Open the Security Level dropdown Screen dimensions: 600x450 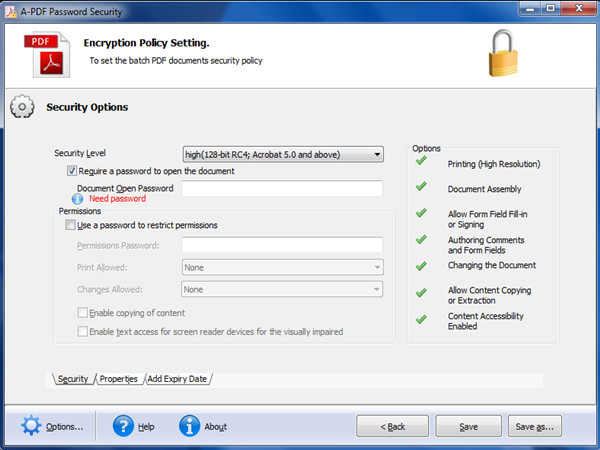[283, 154]
